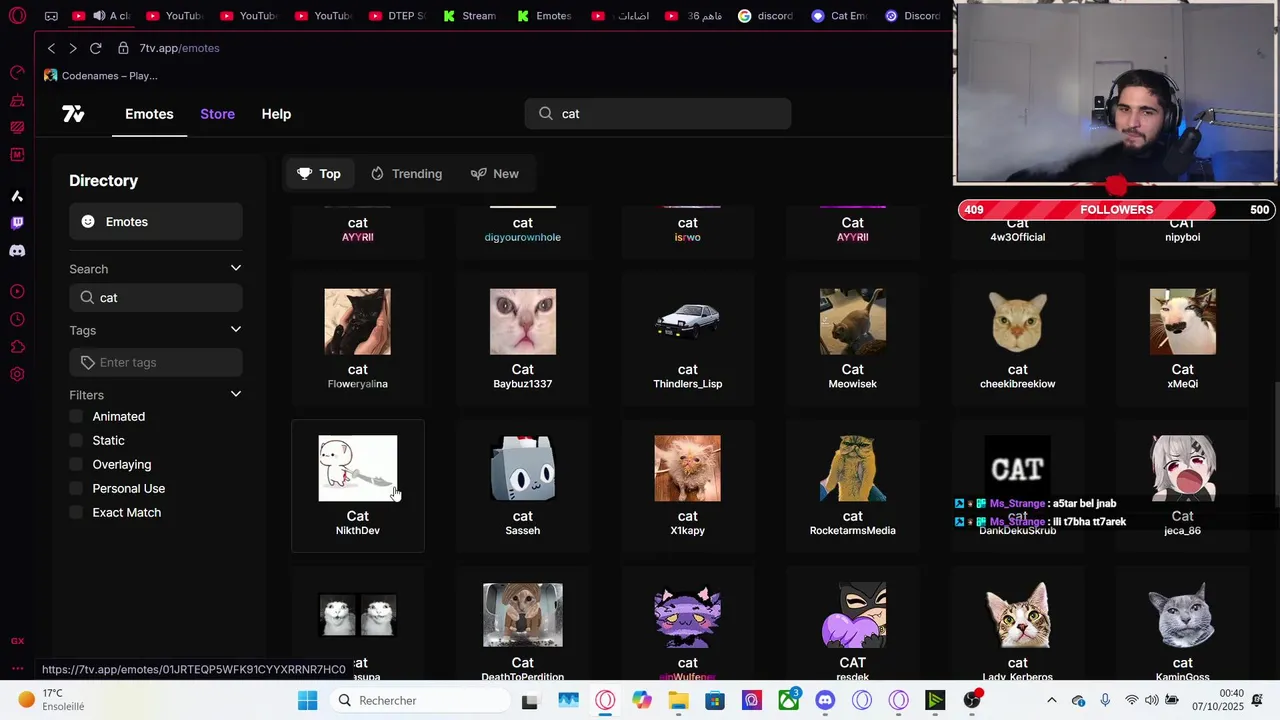The width and height of the screenshot is (1280, 720).
Task: Select the Trending sorting button
Action: [406, 174]
